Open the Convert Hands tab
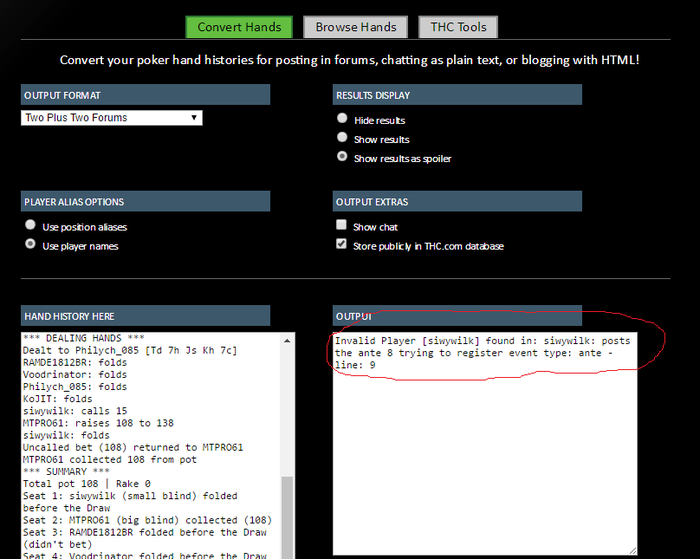 [239, 27]
